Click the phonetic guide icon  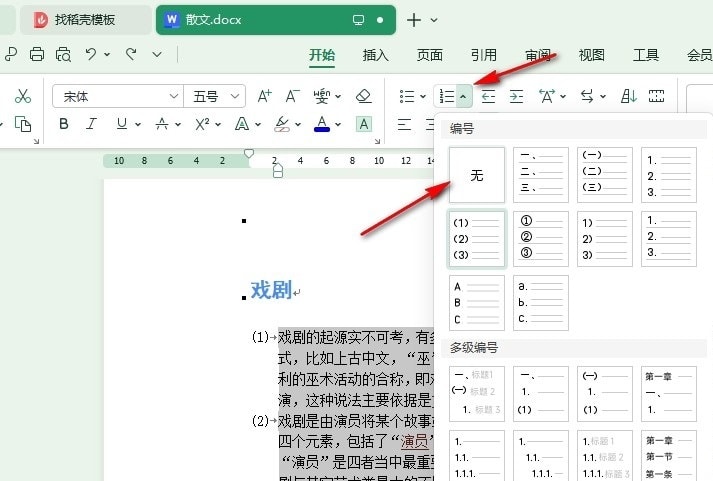(x=321, y=96)
